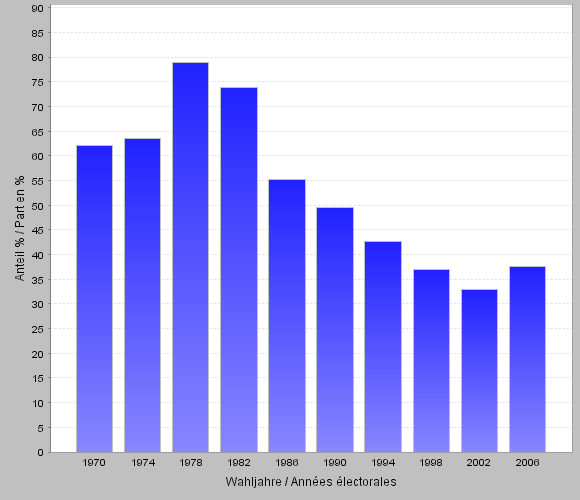Click the 1990 x-axis year label
580x500 pixels.
[x=335, y=463]
